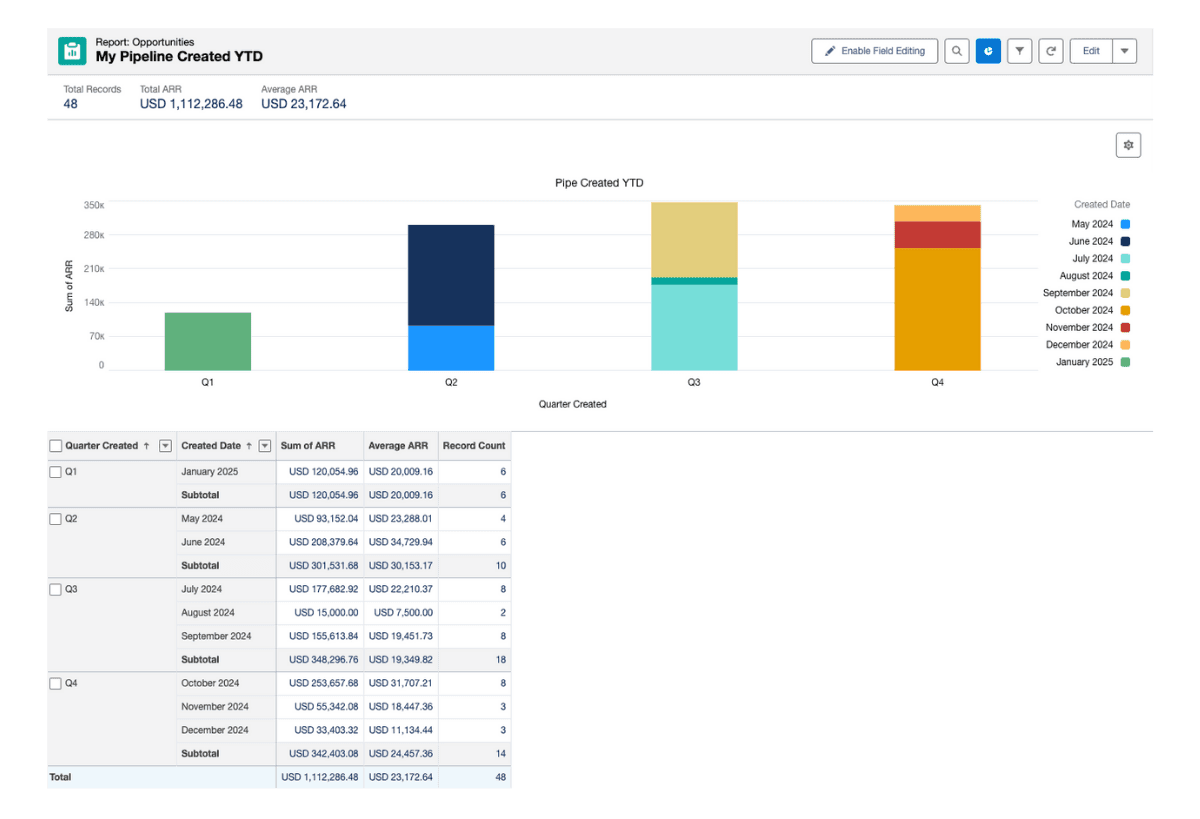
Task: Click Total Records value 48 in summary
Action: coord(70,104)
